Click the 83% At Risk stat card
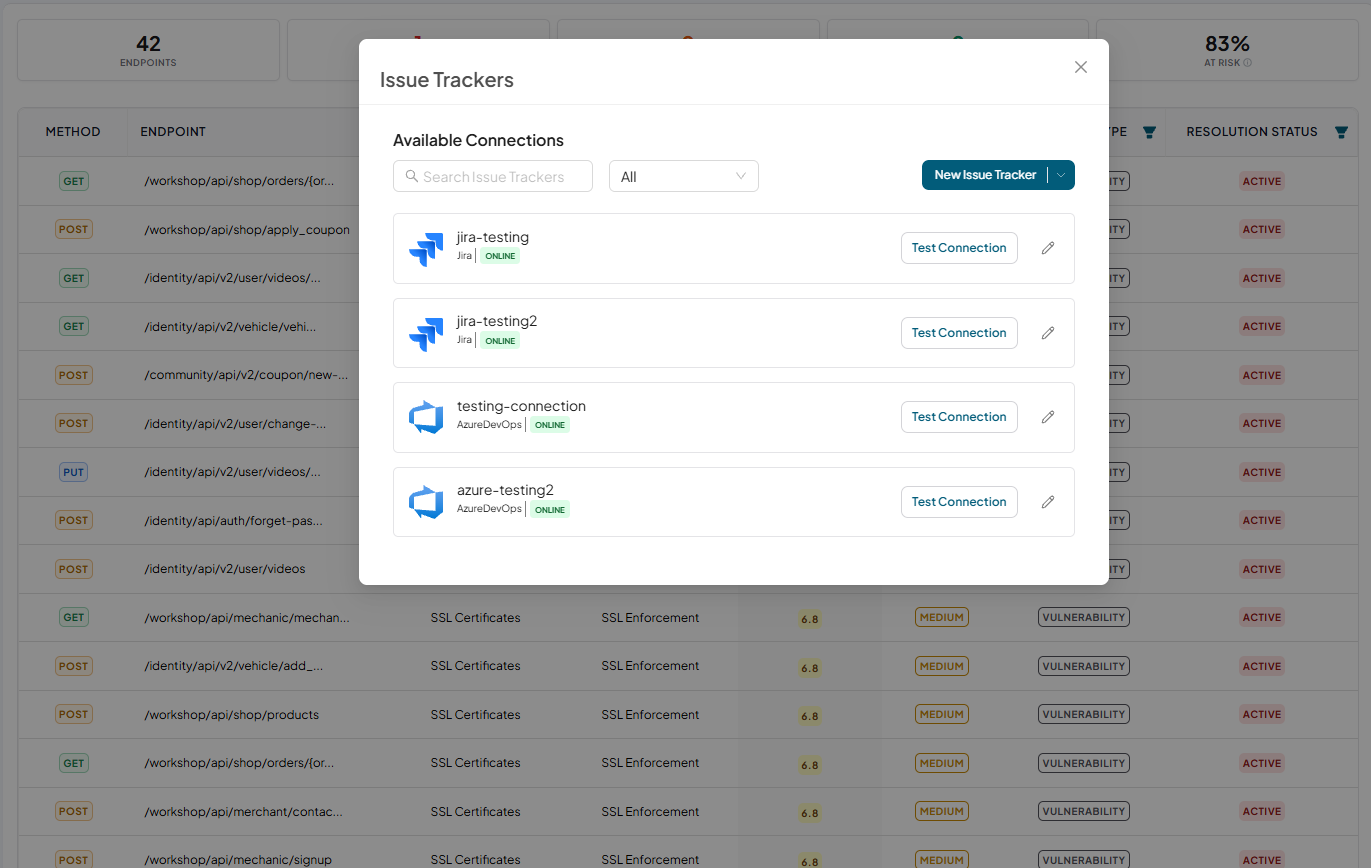 tap(1227, 50)
